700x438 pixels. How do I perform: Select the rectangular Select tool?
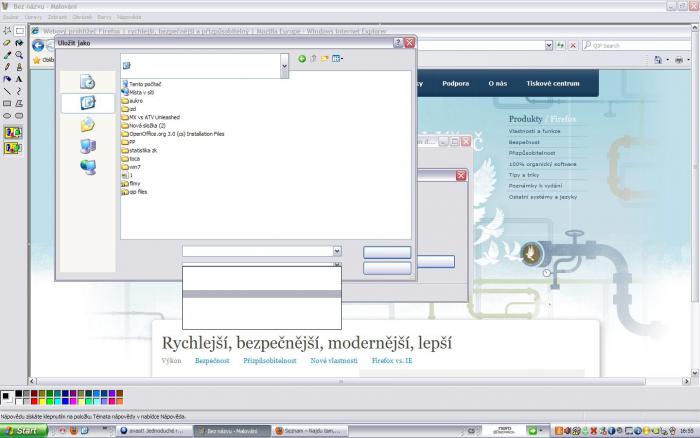click(19, 31)
